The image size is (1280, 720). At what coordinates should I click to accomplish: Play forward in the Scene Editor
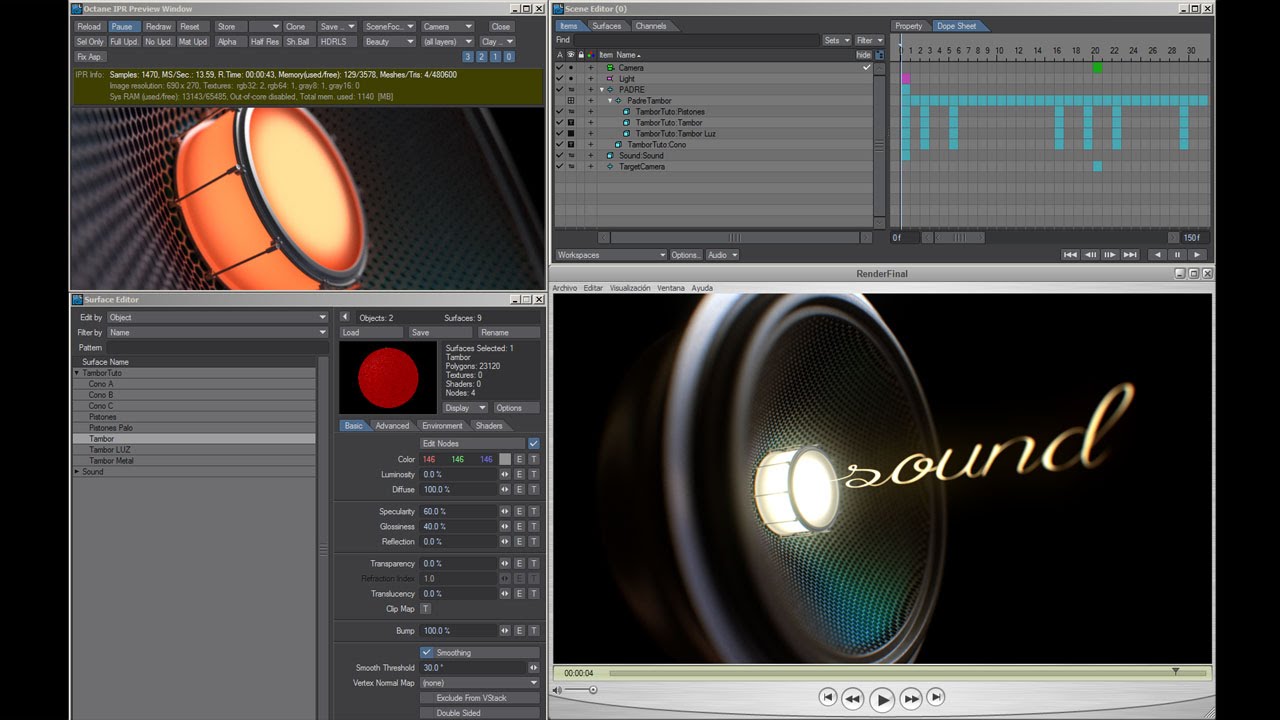pyautogui.click(x=1197, y=255)
